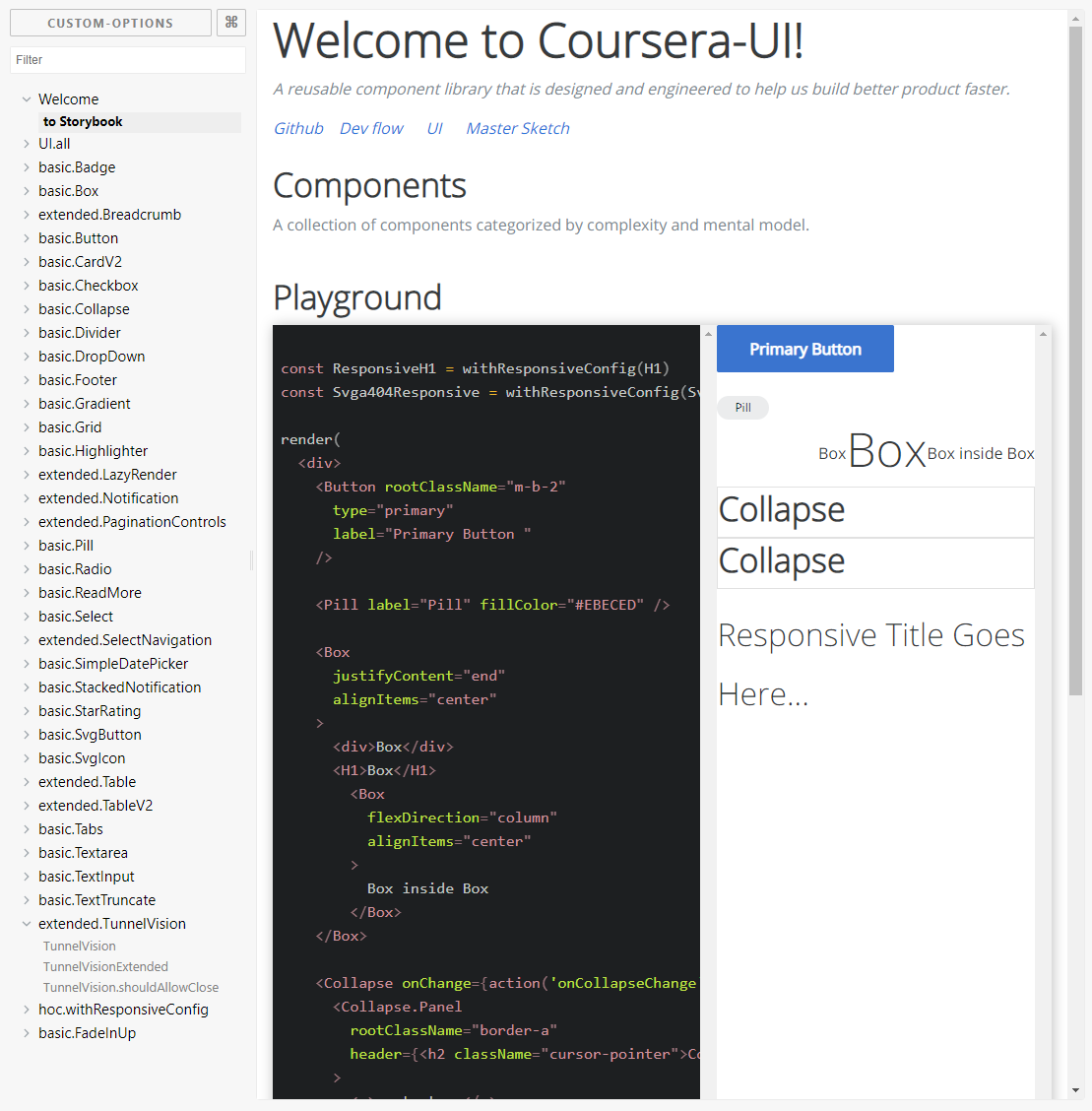Open the Master Sketch link
This screenshot has height=1111, width=1092.
(x=518, y=128)
